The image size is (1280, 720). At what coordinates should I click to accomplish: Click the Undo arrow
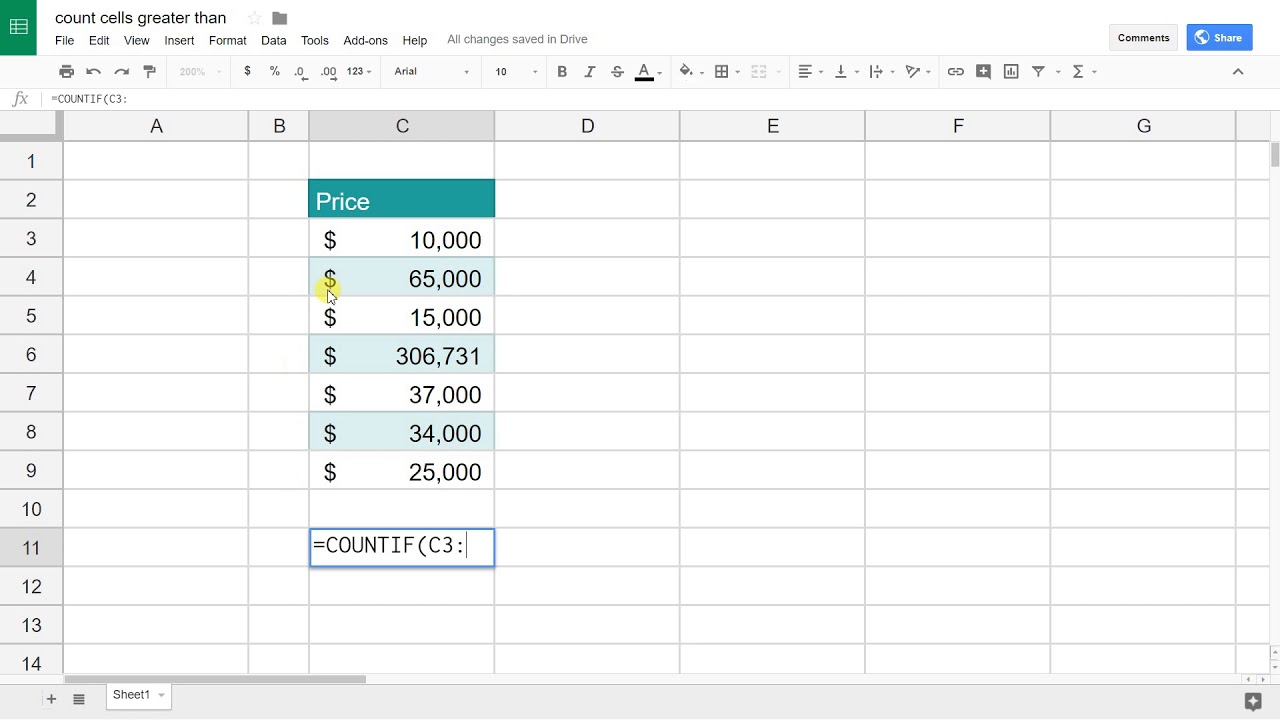(x=94, y=71)
